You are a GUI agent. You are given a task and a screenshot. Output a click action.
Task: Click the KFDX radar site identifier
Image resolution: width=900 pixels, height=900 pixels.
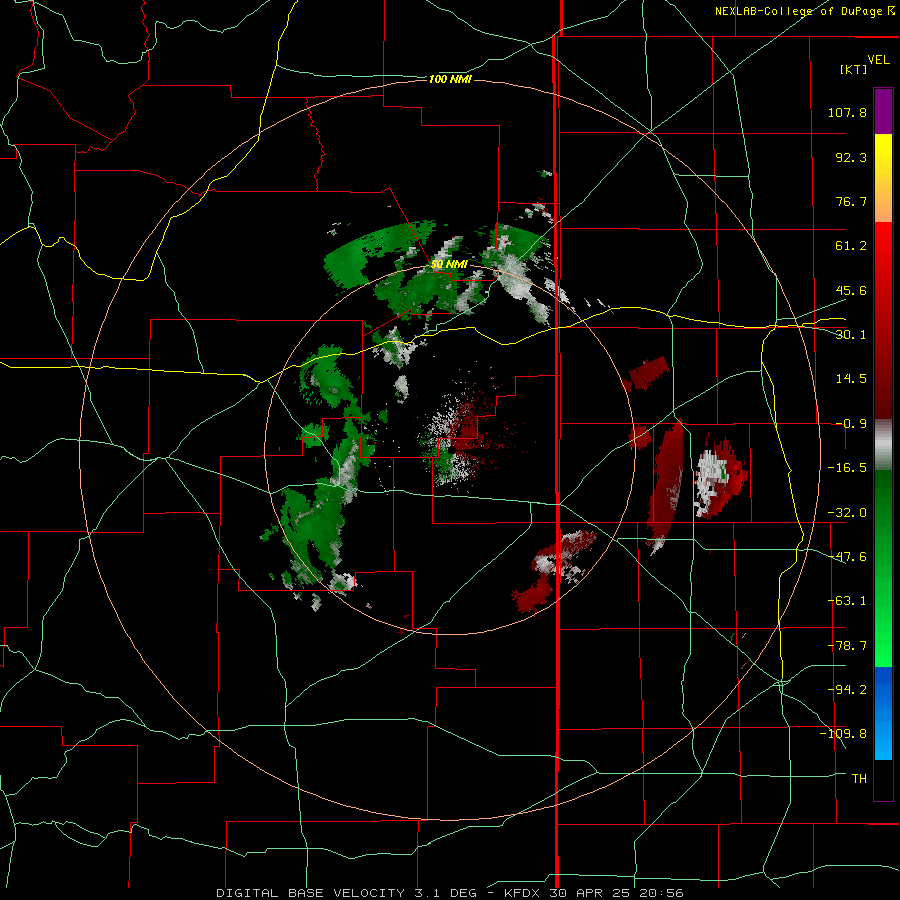tap(523, 893)
